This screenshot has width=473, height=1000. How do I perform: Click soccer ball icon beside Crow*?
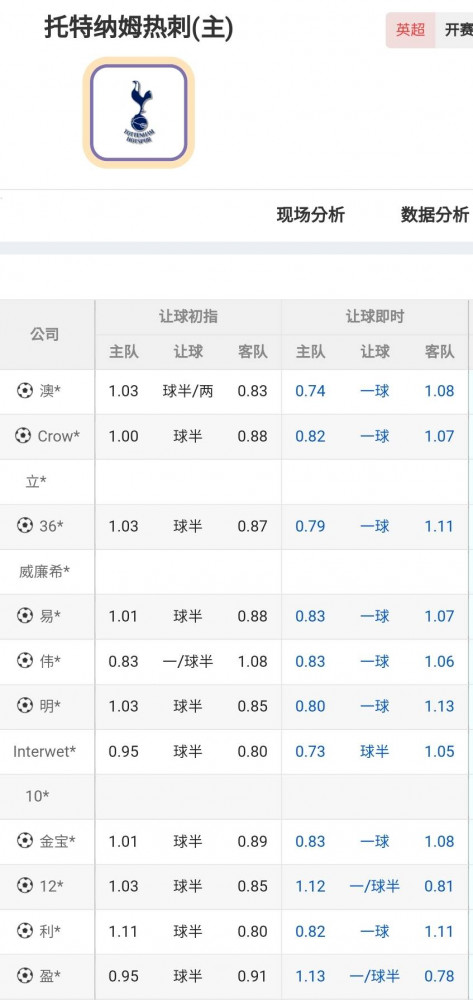point(22,436)
